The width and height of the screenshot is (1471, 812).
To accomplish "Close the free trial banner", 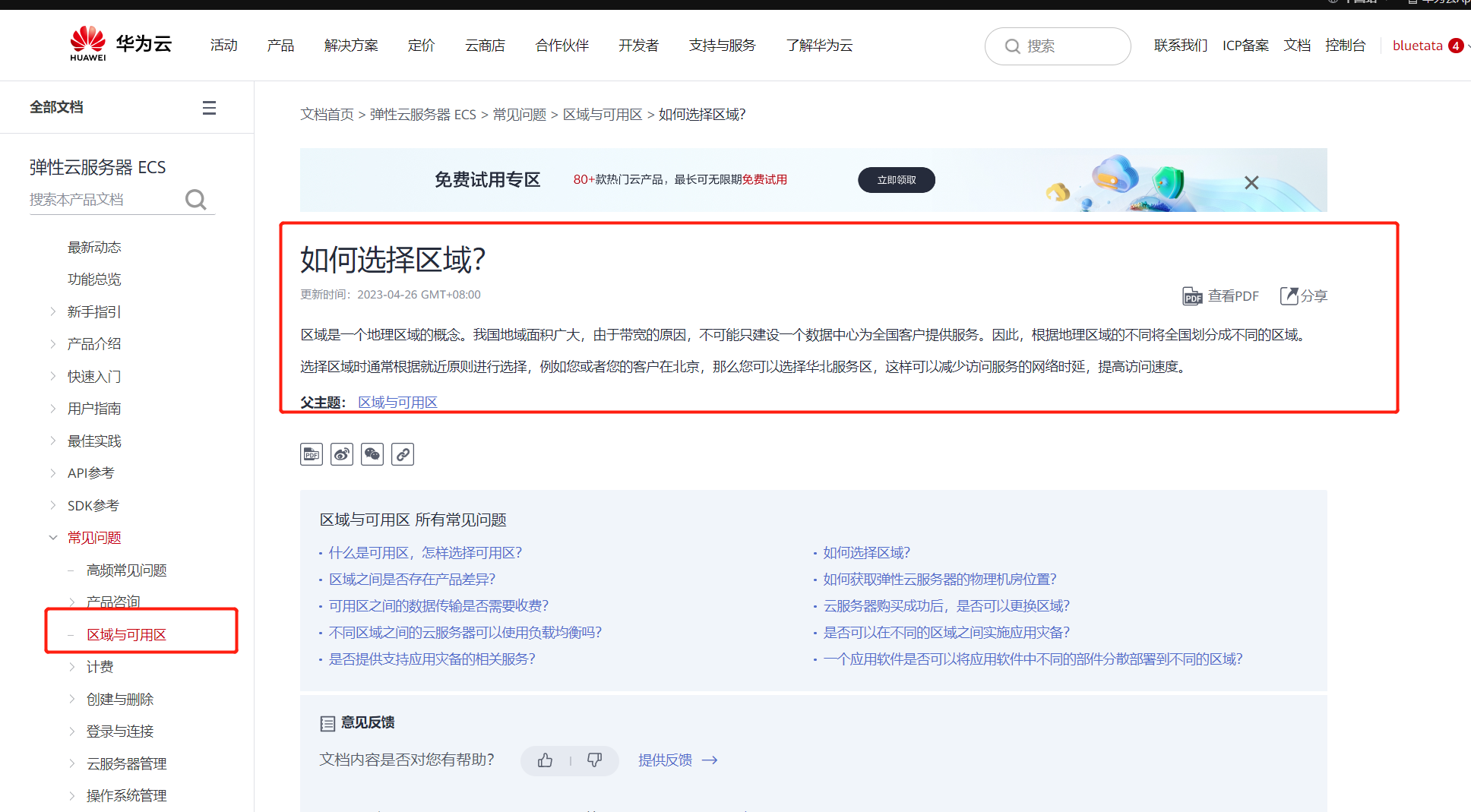I will [x=1251, y=182].
